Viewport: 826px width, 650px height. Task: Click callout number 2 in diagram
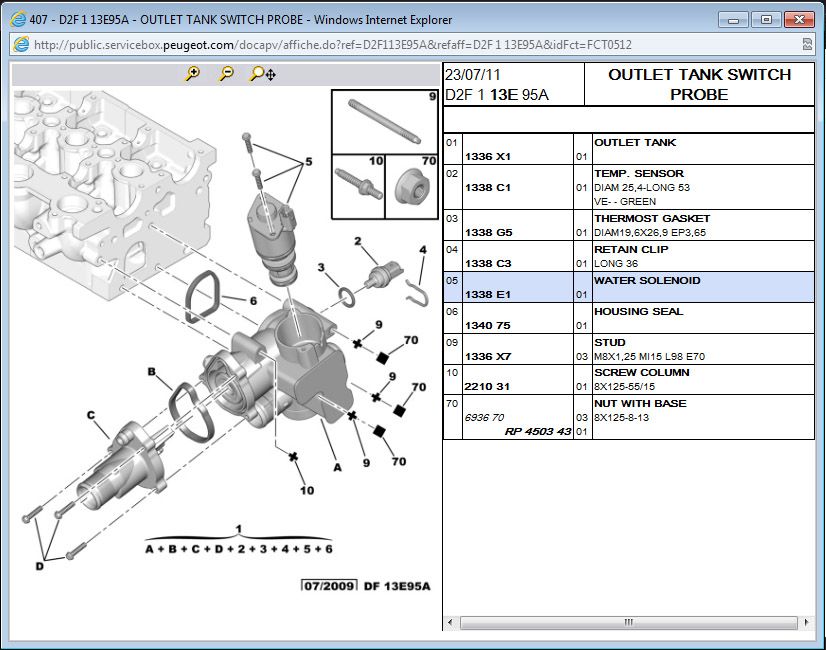[358, 241]
